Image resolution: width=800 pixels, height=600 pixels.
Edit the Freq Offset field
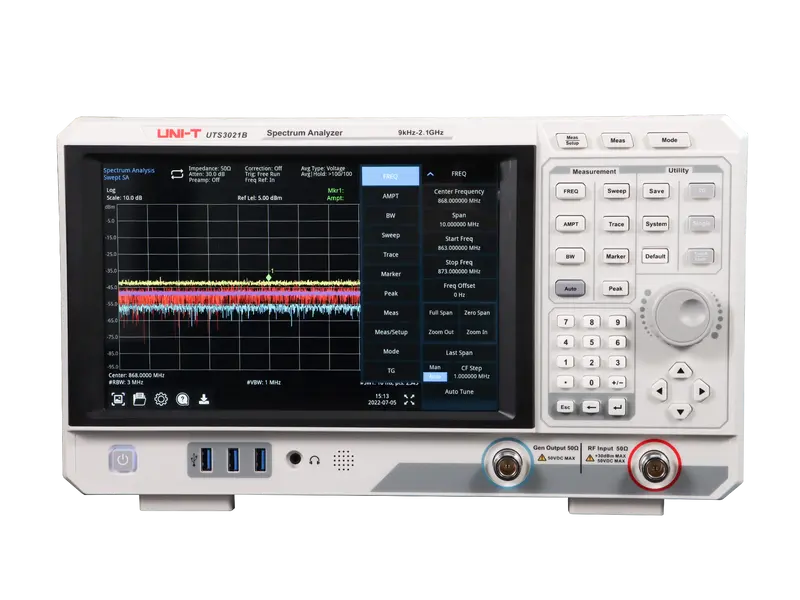[x=459, y=290]
